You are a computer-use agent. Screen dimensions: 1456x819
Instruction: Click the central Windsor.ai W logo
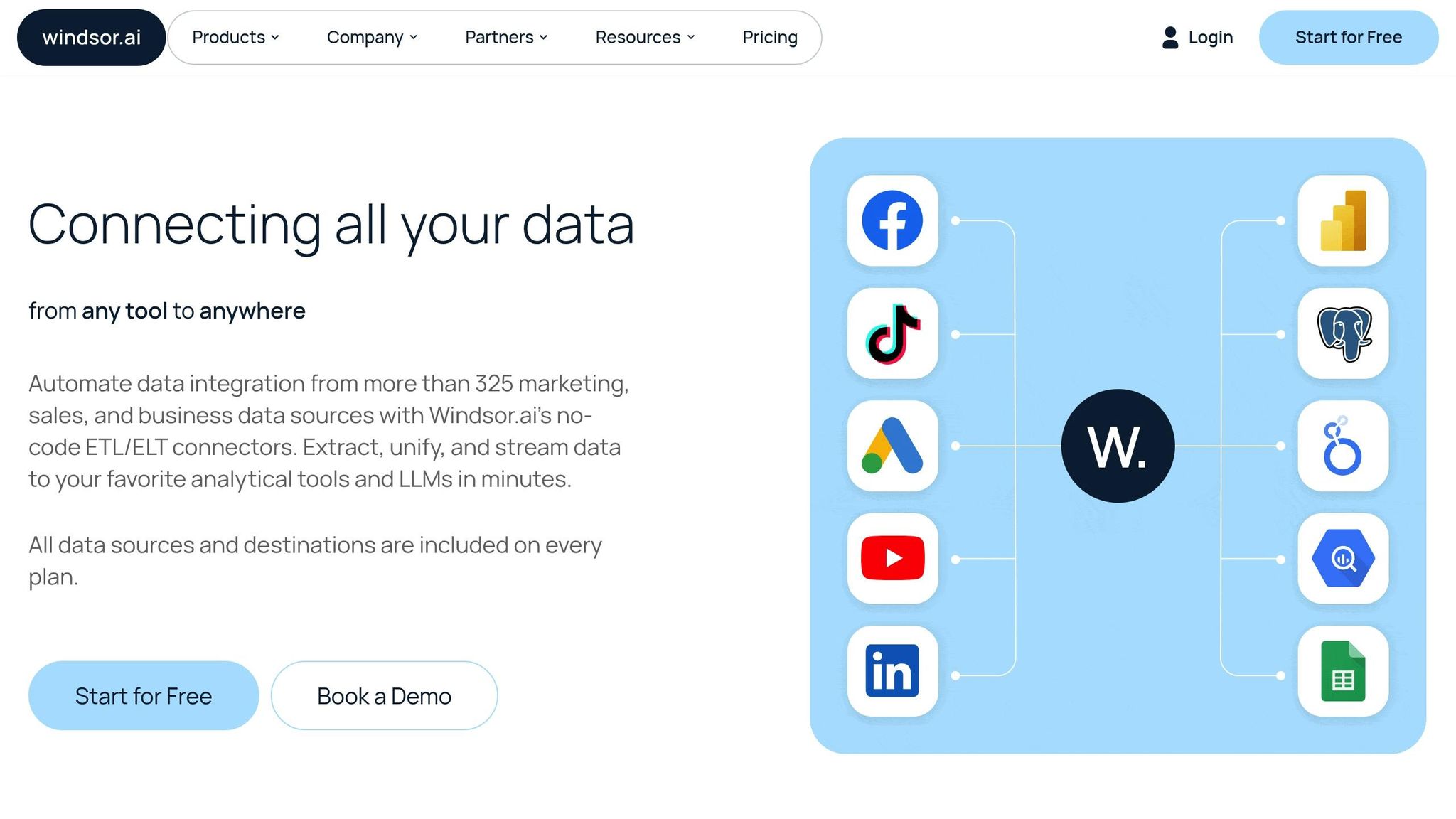(x=1118, y=446)
